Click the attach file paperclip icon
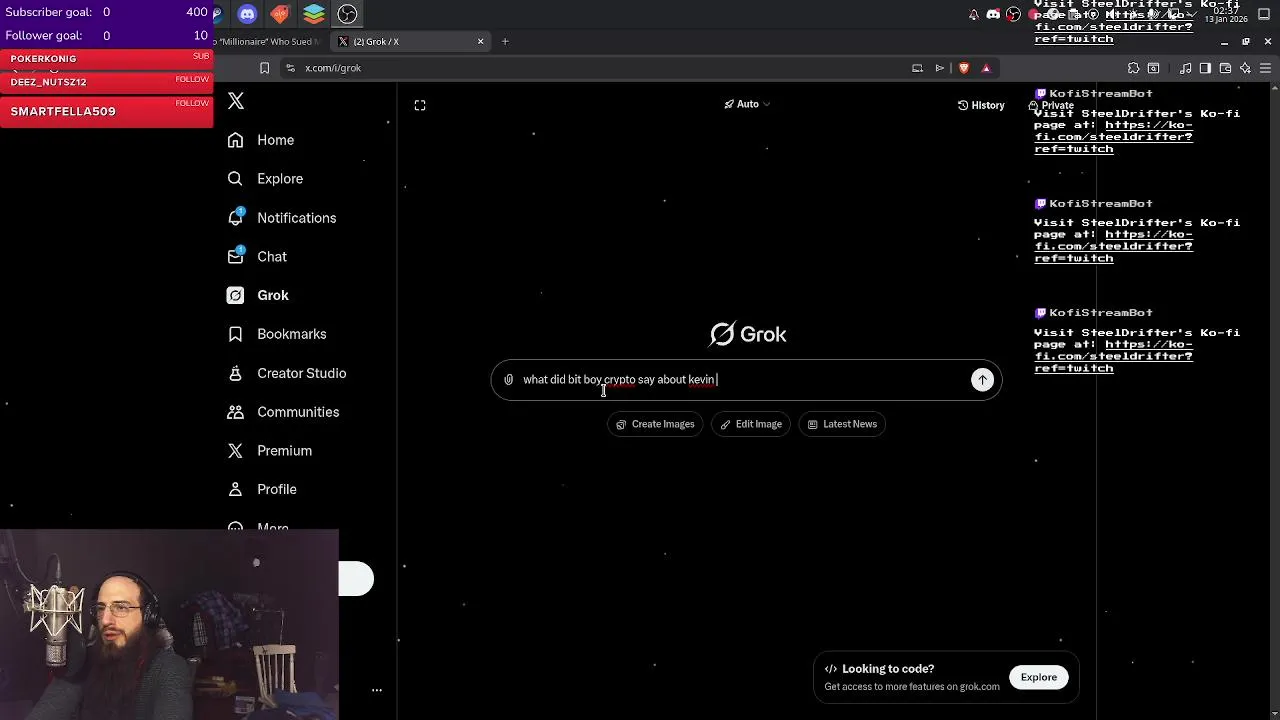 pos(508,380)
